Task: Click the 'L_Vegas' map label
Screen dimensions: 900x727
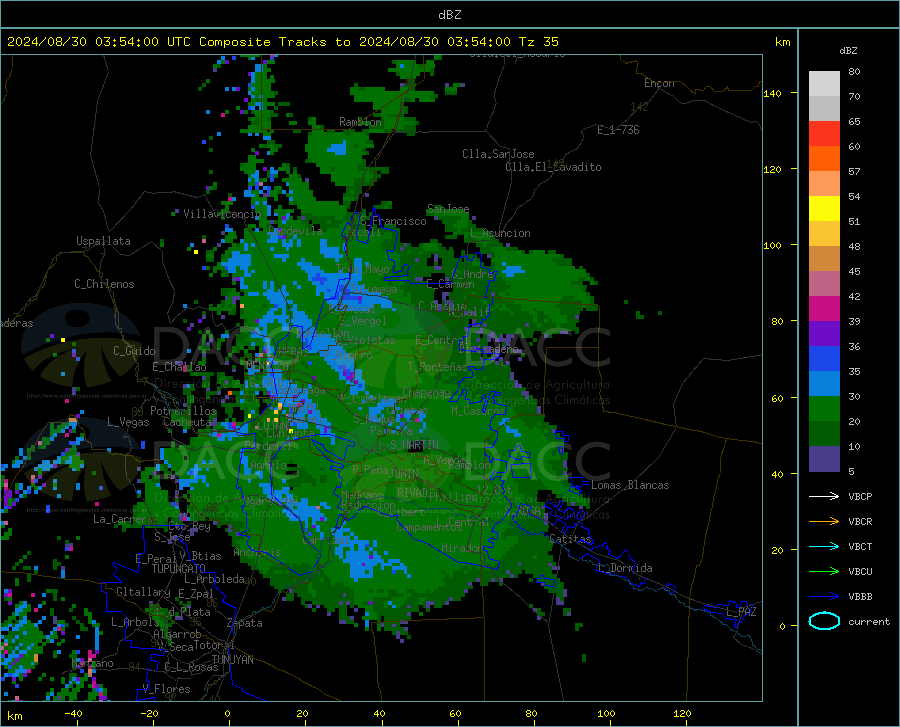Action: click(128, 422)
